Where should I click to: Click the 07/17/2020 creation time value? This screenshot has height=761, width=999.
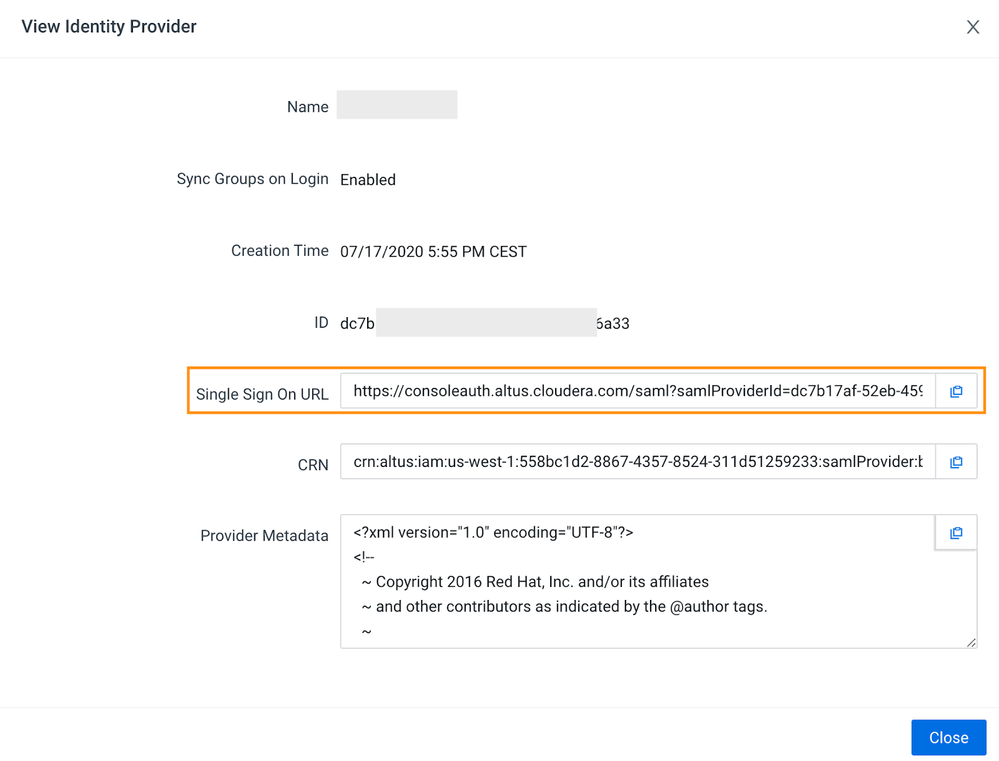tap(433, 252)
